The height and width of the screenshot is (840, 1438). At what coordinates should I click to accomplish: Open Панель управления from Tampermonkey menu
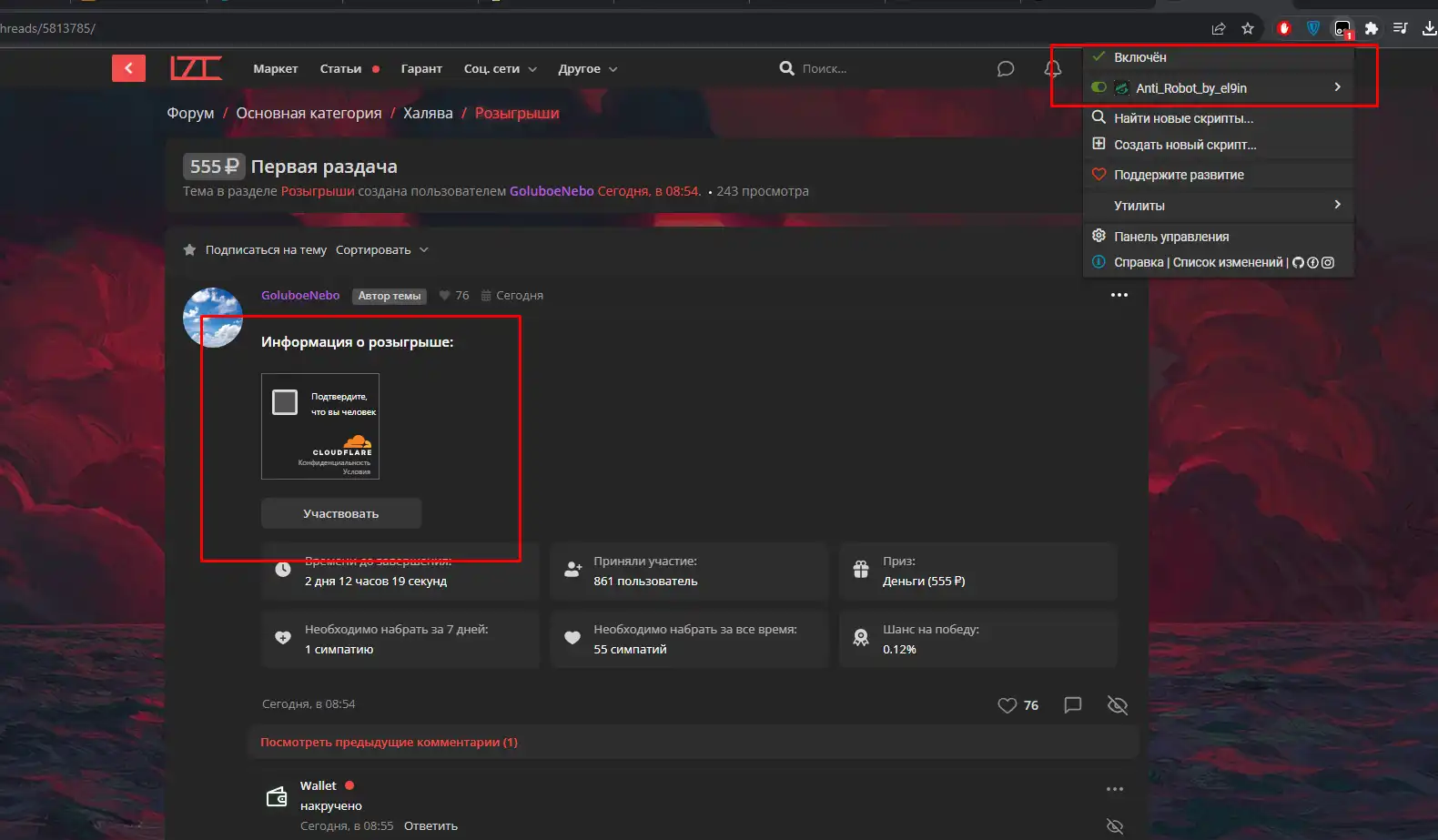[x=1218, y=237]
